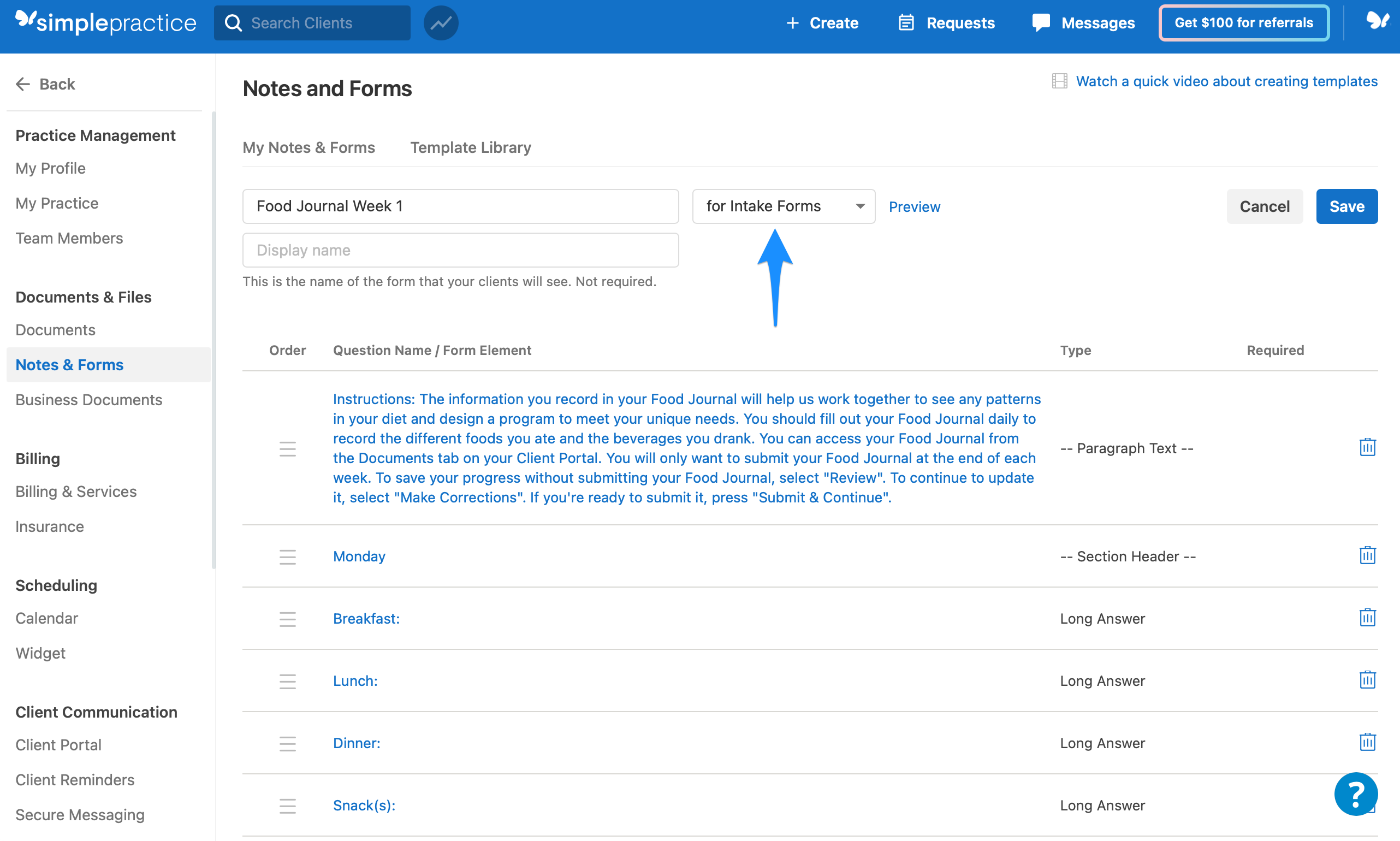The width and height of the screenshot is (1400, 841).
Task: Open the help question mark bubble
Action: tap(1355, 795)
